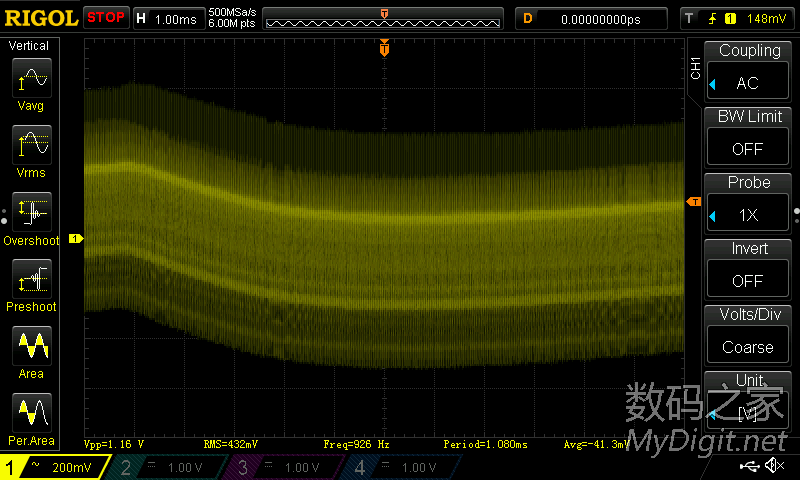Select the Vavg measurement icon
800x480 pixels.
point(32,78)
